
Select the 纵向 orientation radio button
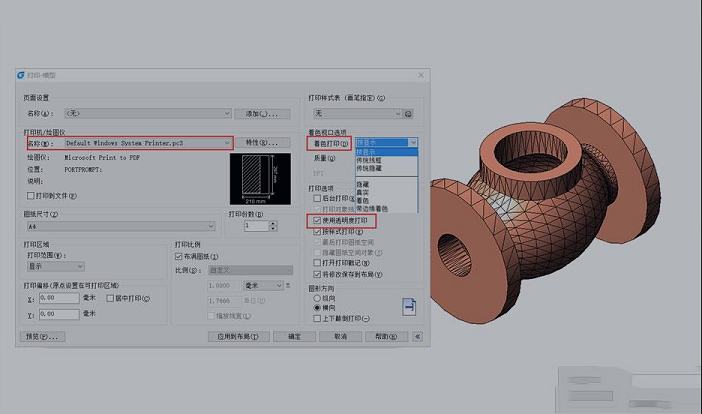[x=318, y=298]
